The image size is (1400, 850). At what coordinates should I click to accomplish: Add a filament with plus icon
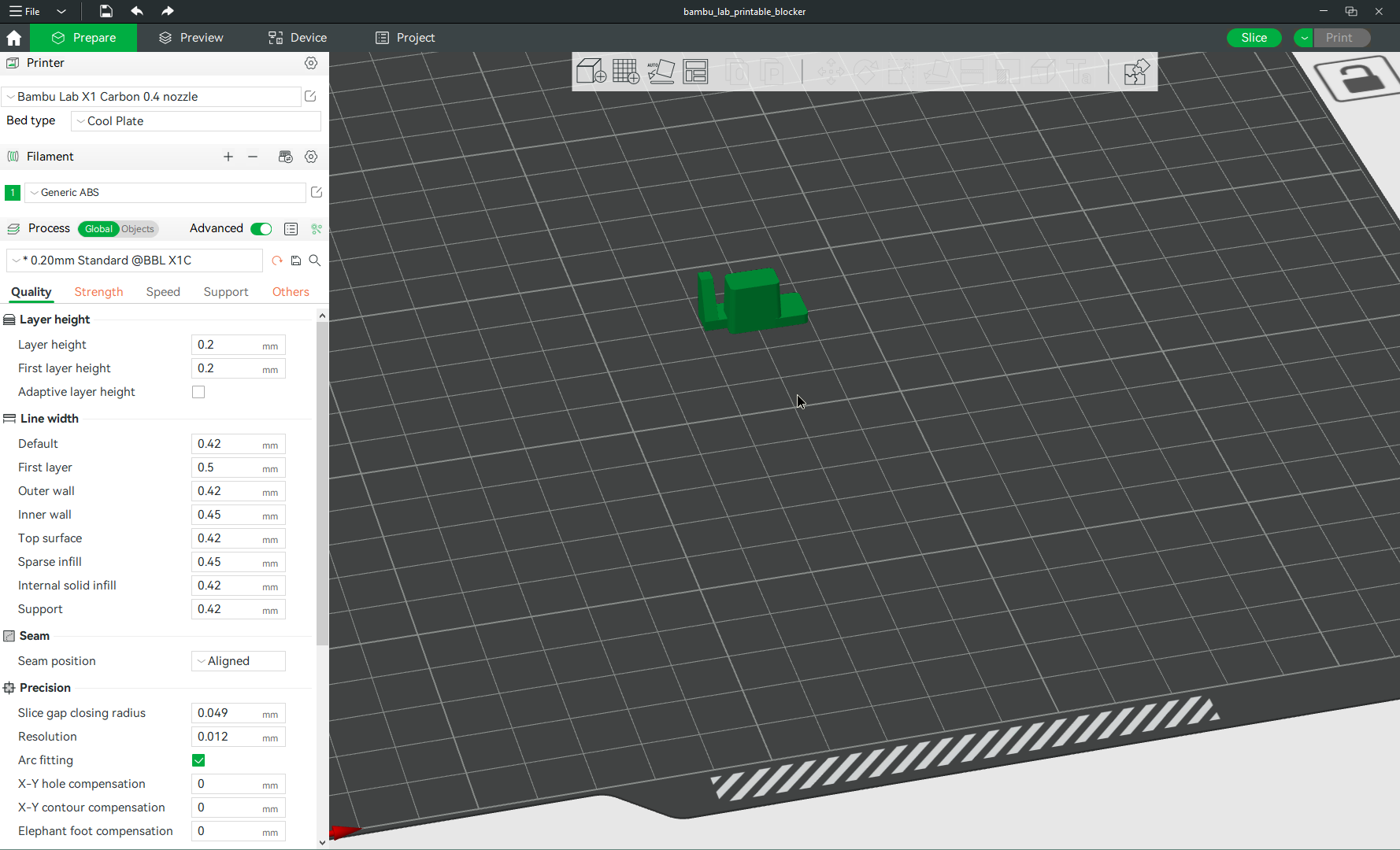228,157
